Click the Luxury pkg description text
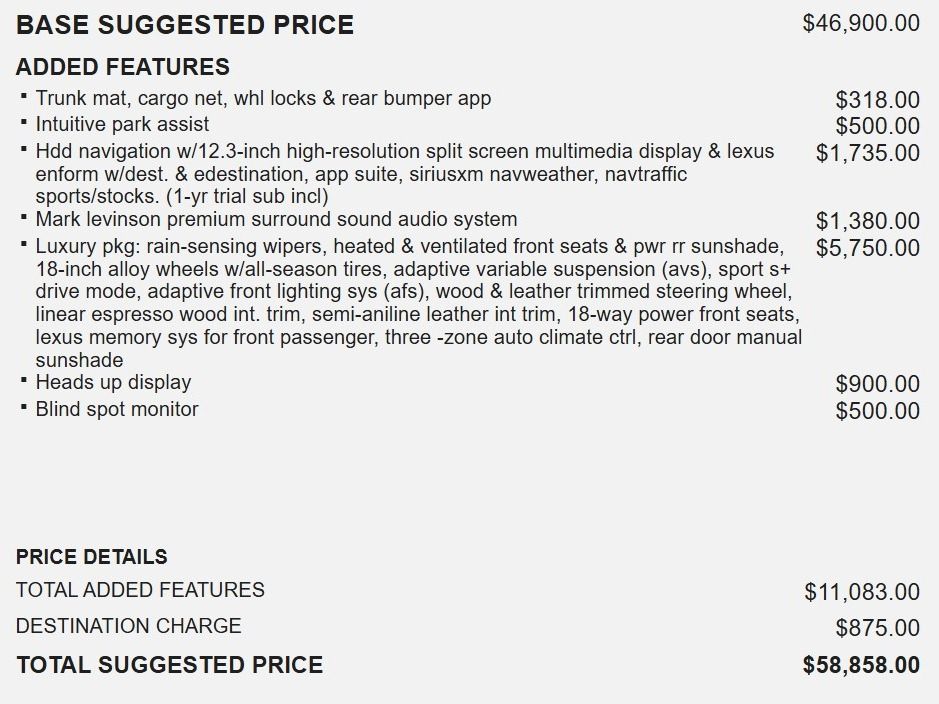This screenshot has height=704, width=939. point(417,303)
